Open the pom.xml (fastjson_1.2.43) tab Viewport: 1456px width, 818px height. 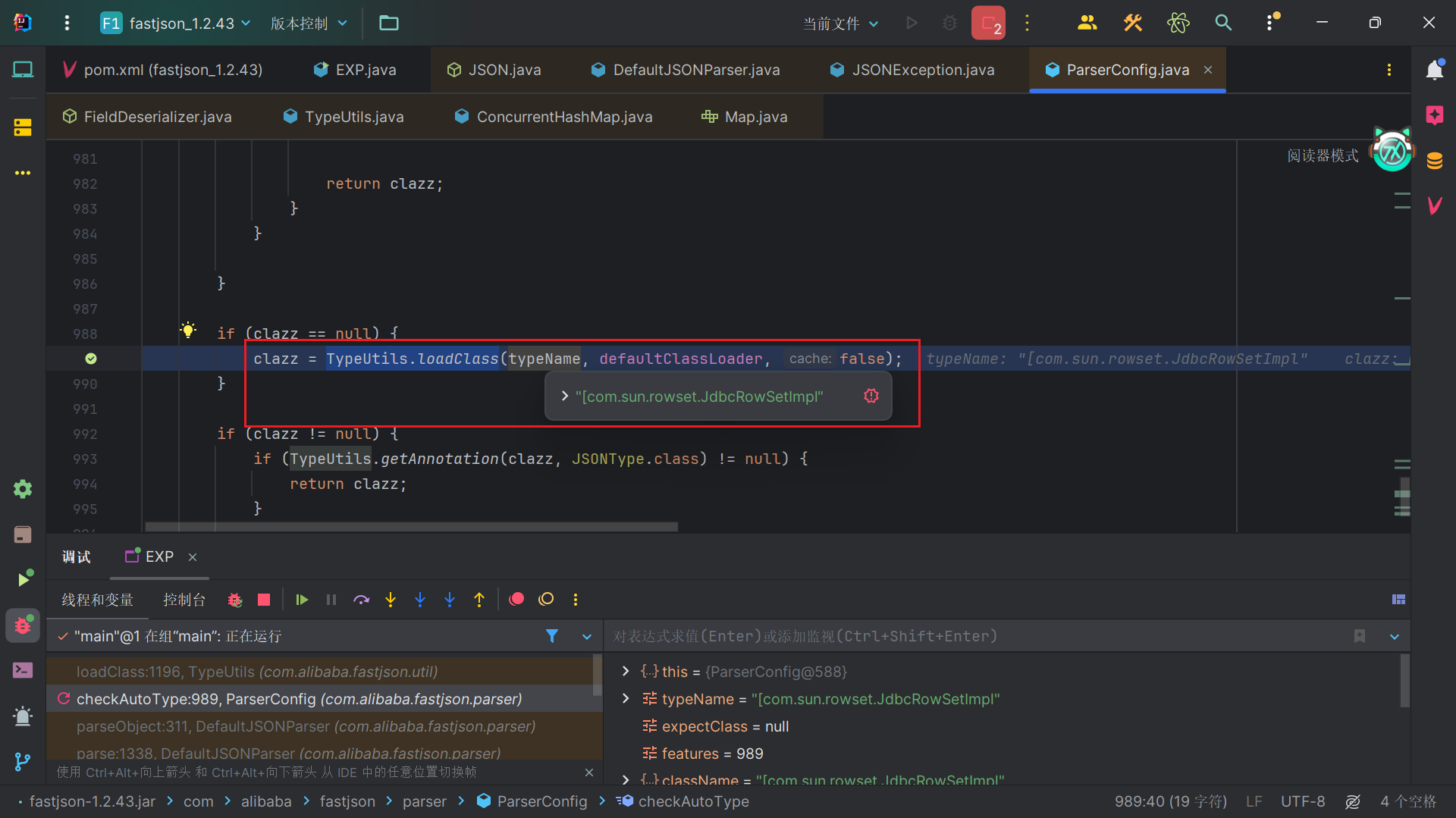[x=163, y=70]
